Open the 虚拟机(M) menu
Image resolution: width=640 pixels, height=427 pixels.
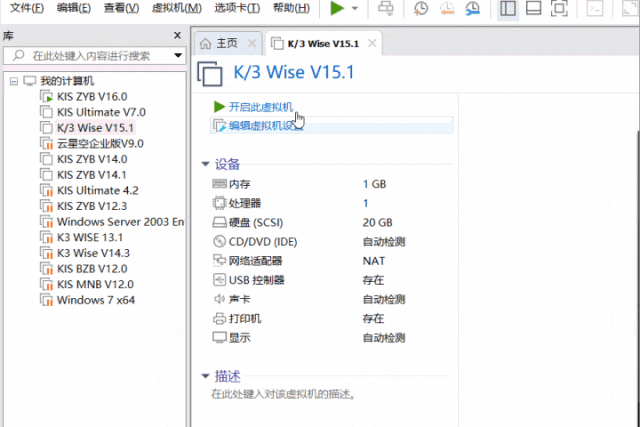tap(177, 8)
